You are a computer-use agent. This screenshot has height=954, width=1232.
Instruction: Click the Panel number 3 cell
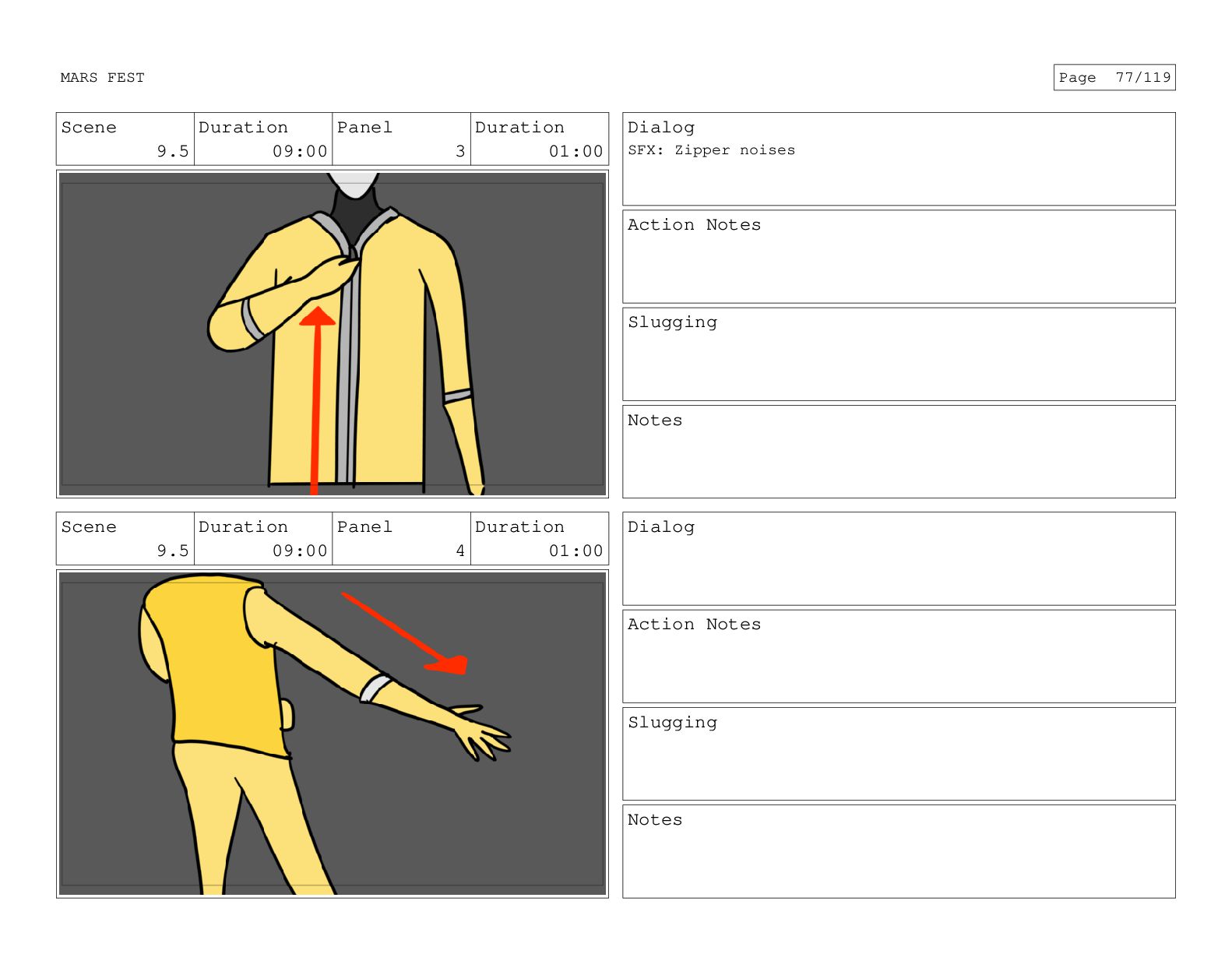pyautogui.click(x=402, y=139)
